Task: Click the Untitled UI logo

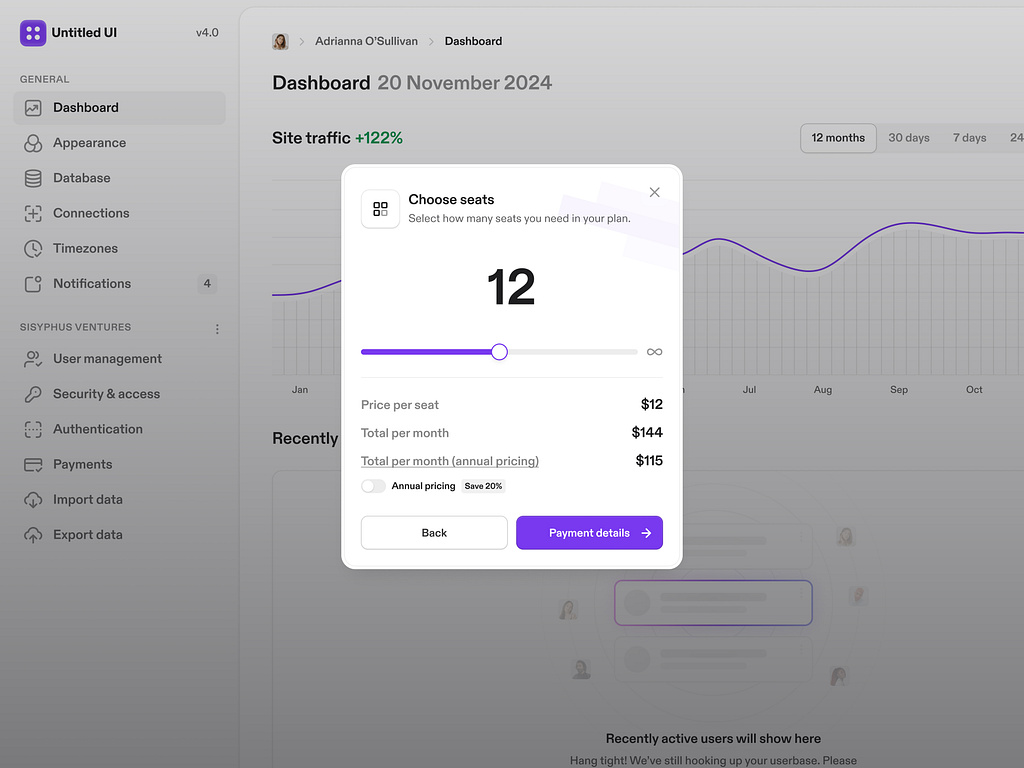Action: pos(33,32)
